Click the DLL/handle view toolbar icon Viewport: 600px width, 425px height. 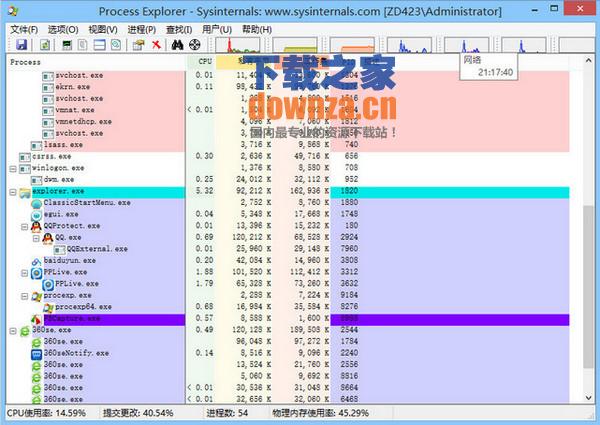tap(116, 45)
